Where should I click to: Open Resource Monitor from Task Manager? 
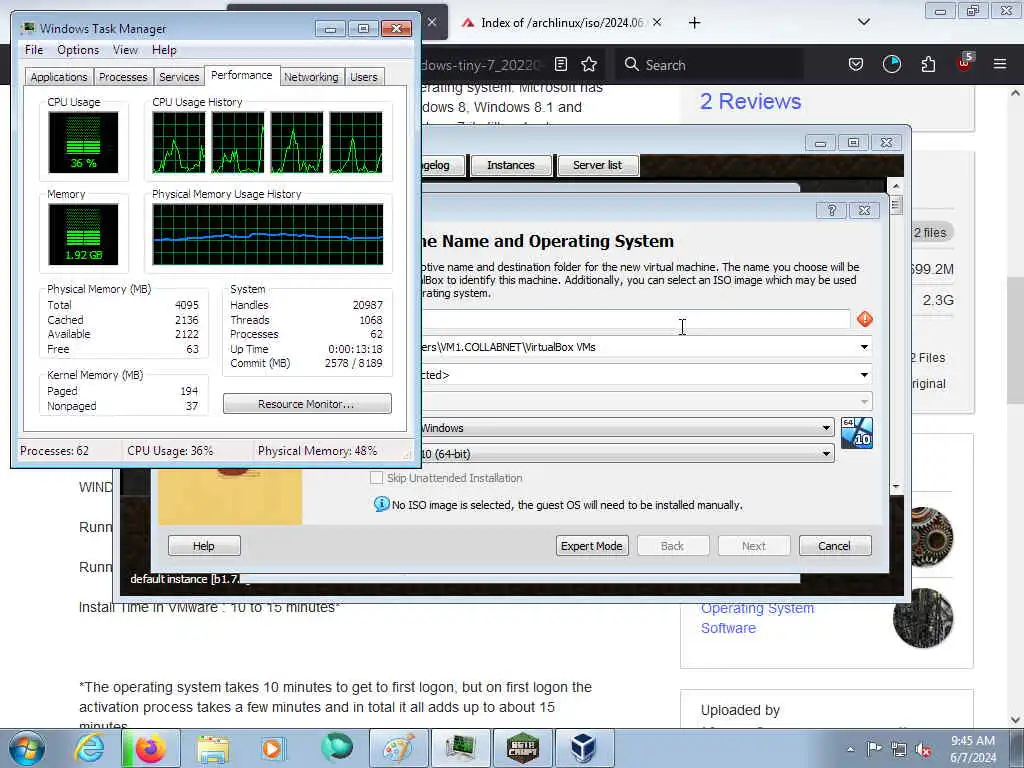(x=307, y=404)
